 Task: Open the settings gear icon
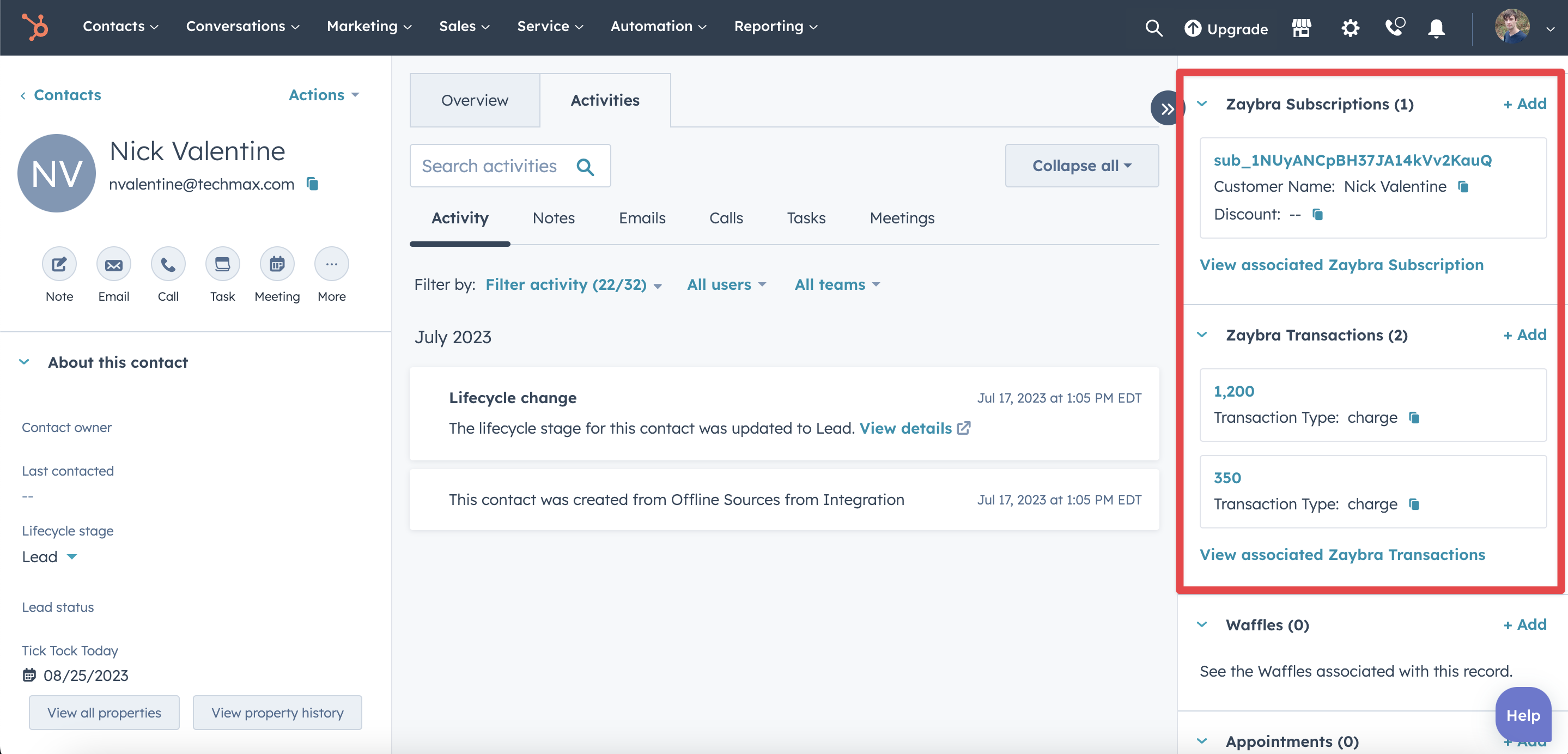(x=1350, y=27)
